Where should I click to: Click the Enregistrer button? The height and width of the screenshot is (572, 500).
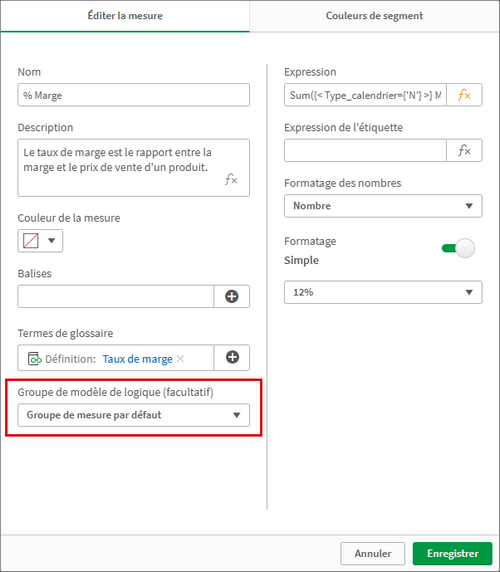coord(452,553)
